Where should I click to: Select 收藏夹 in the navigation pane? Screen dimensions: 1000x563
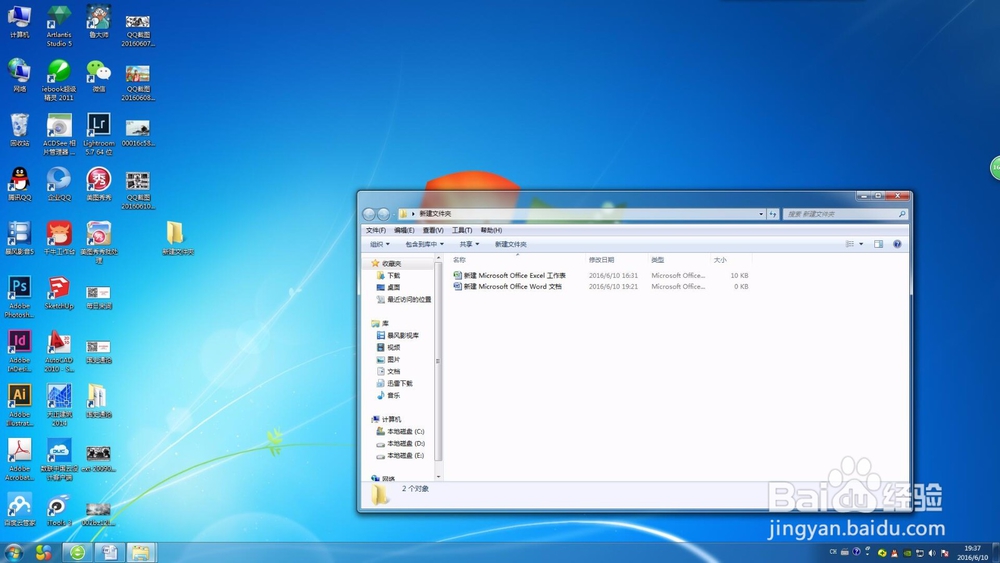[x=386, y=263]
